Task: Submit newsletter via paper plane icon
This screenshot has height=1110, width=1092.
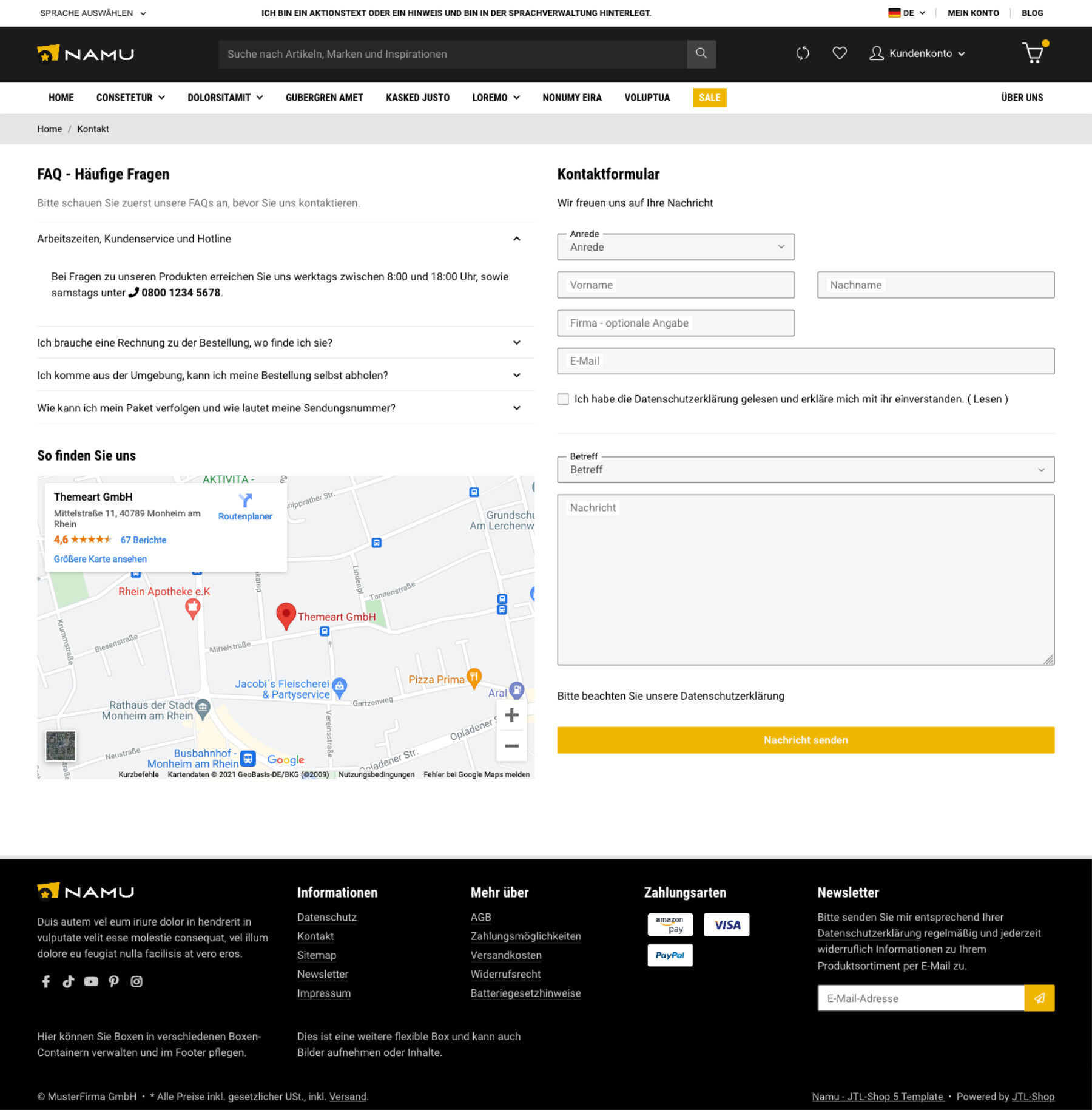Action: 1040,998
